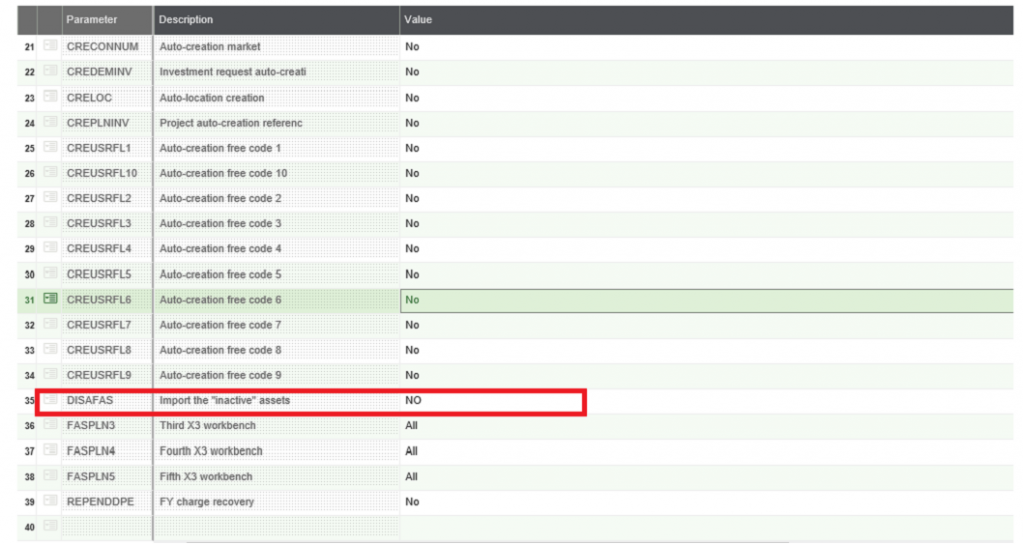Select row number 21
The width and height of the screenshot is (1024, 544).
[29, 47]
